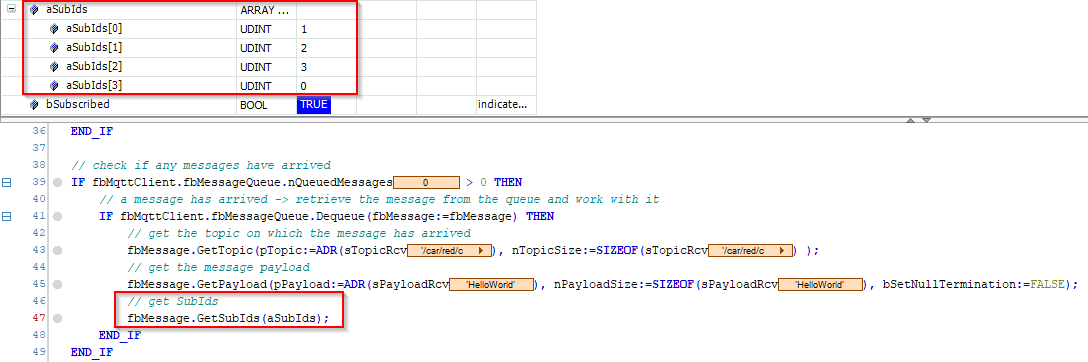Click 'HelloWorld' value after SIZEOF(sPayloadRcv
The width and height of the screenshot is (1088, 362).
[x=820, y=285]
